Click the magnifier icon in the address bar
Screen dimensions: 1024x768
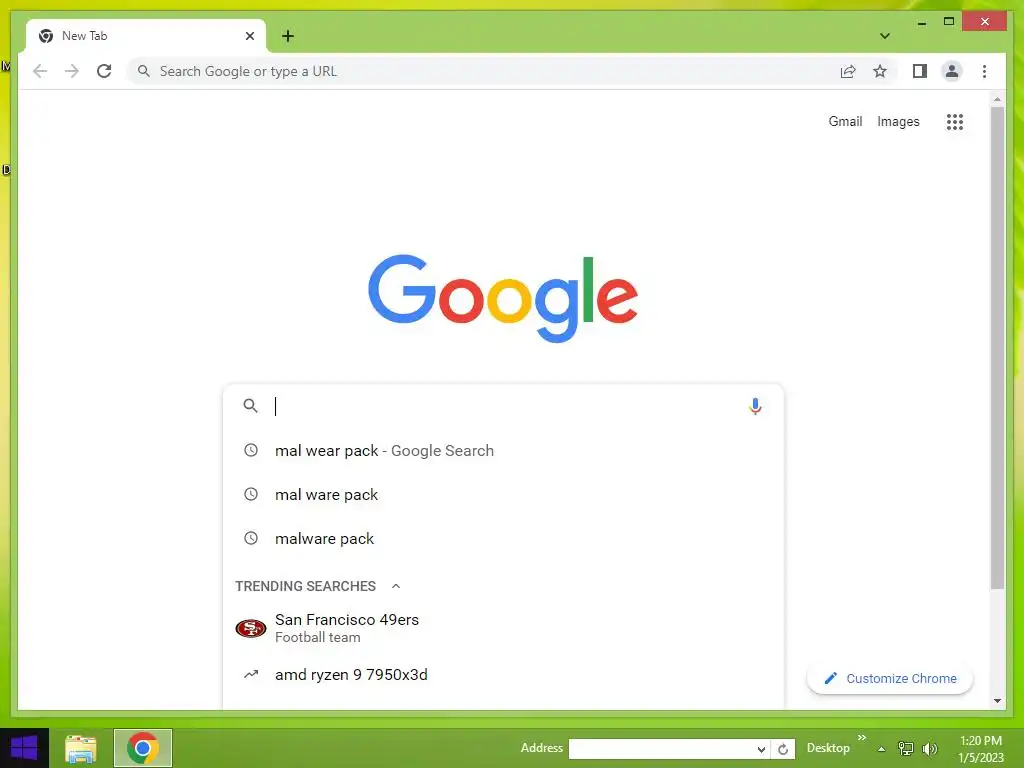[x=144, y=71]
